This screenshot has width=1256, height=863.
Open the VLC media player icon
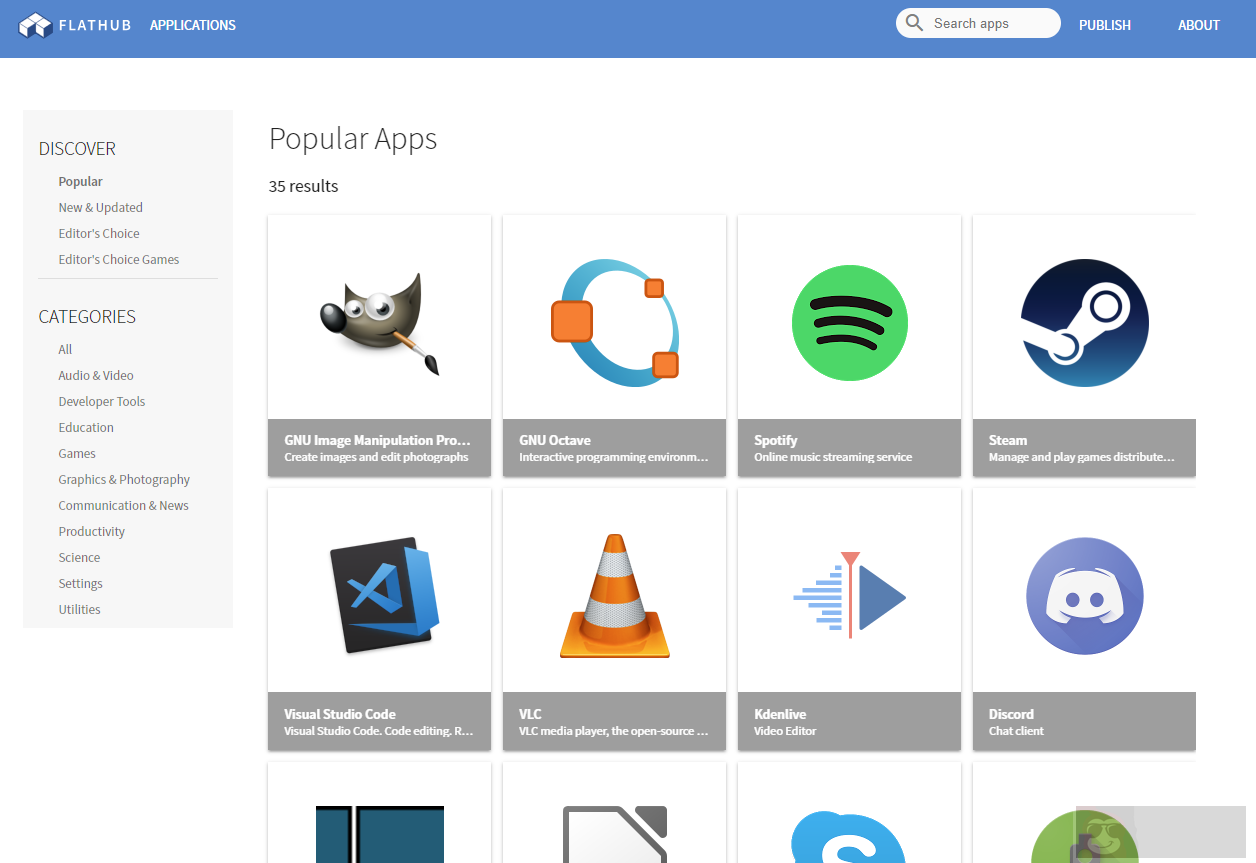tap(614, 595)
